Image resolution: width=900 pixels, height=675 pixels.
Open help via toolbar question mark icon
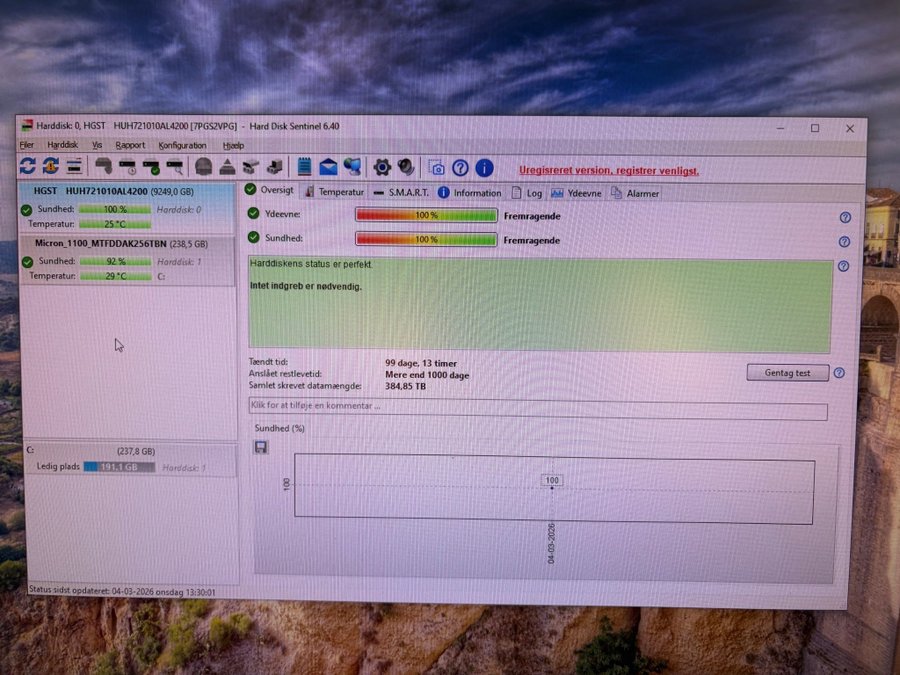pos(460,168)
